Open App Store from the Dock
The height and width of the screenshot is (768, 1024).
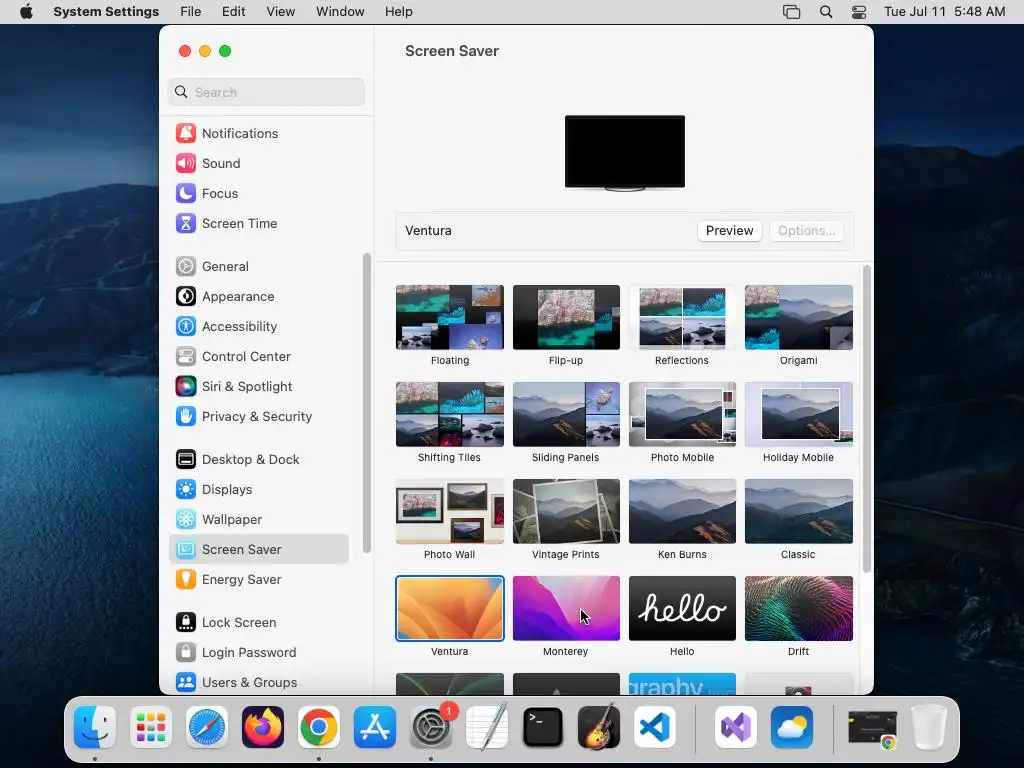tap(375, 727)
